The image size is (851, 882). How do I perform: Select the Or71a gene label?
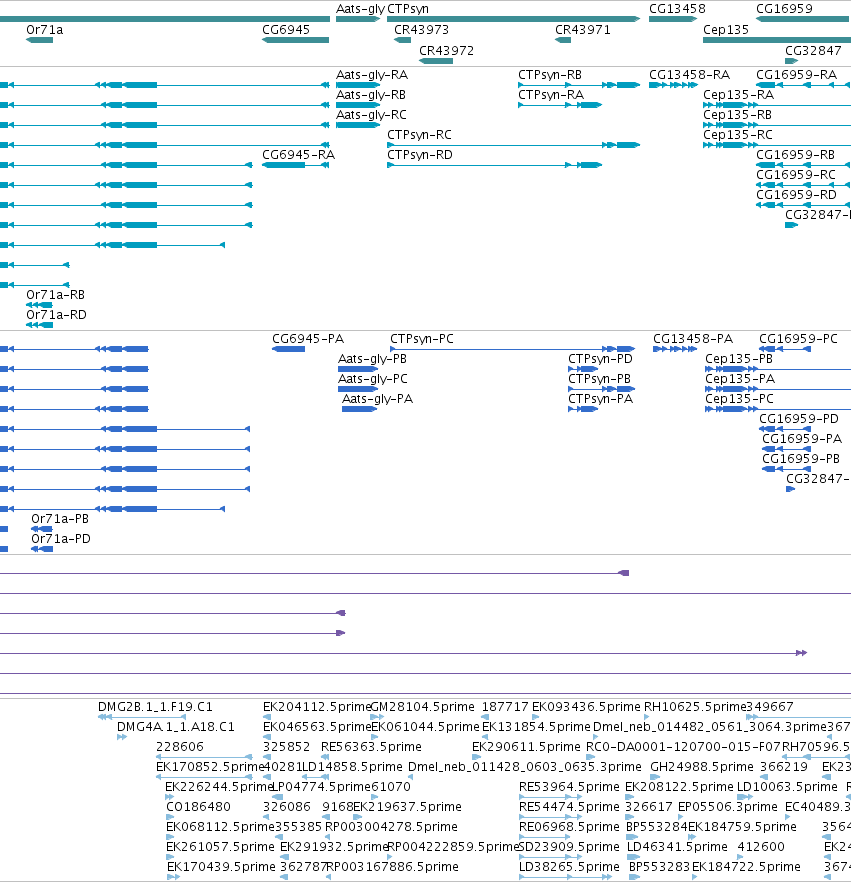tap(44, 30)
